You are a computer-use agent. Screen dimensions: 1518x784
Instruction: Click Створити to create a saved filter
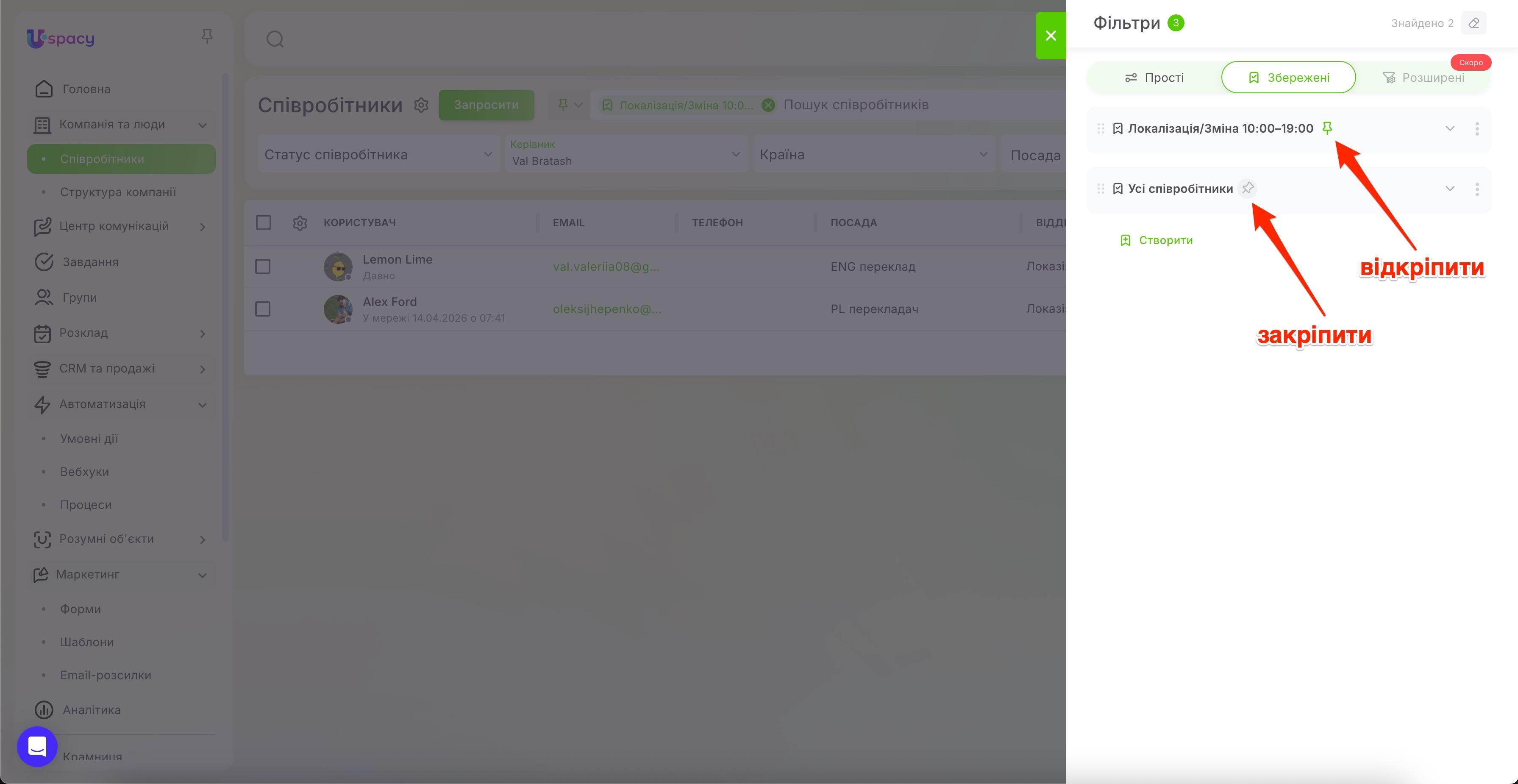coord(1156,240)
